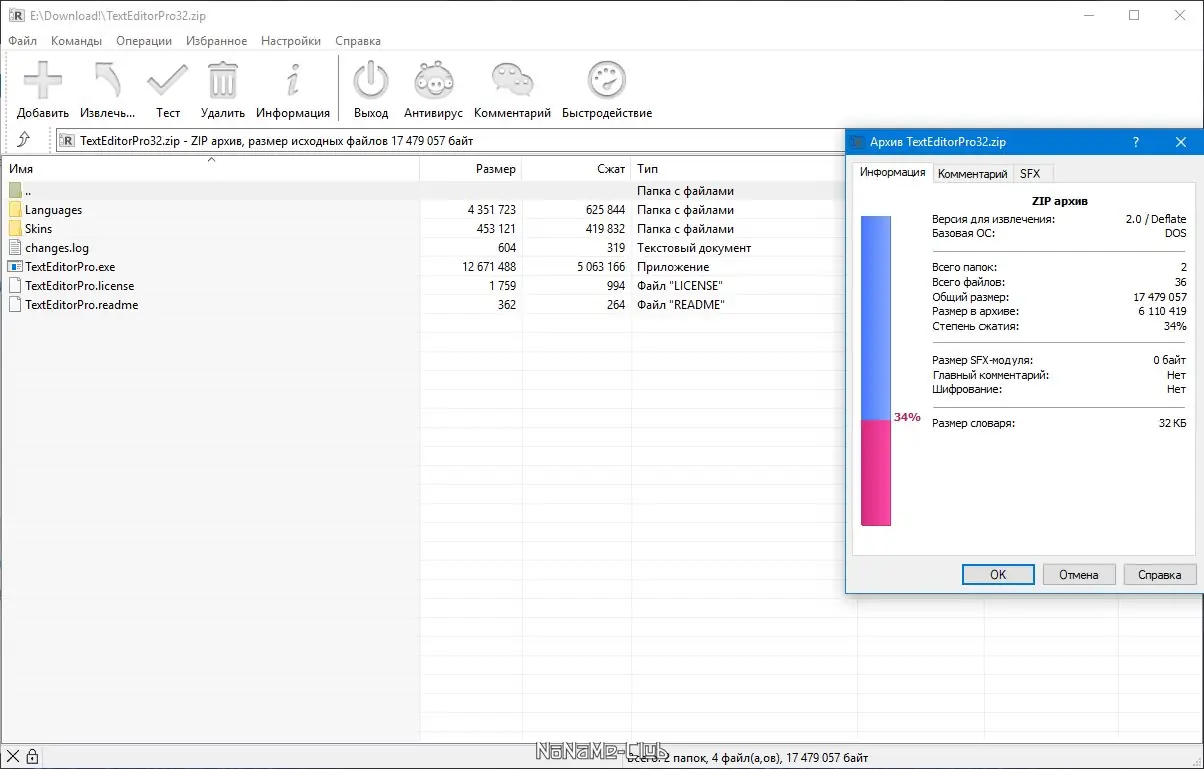This screenshot has width=1204, height=769.
Task: Click Файл "LICENSE" type cell
Action: tap(679, 286)
